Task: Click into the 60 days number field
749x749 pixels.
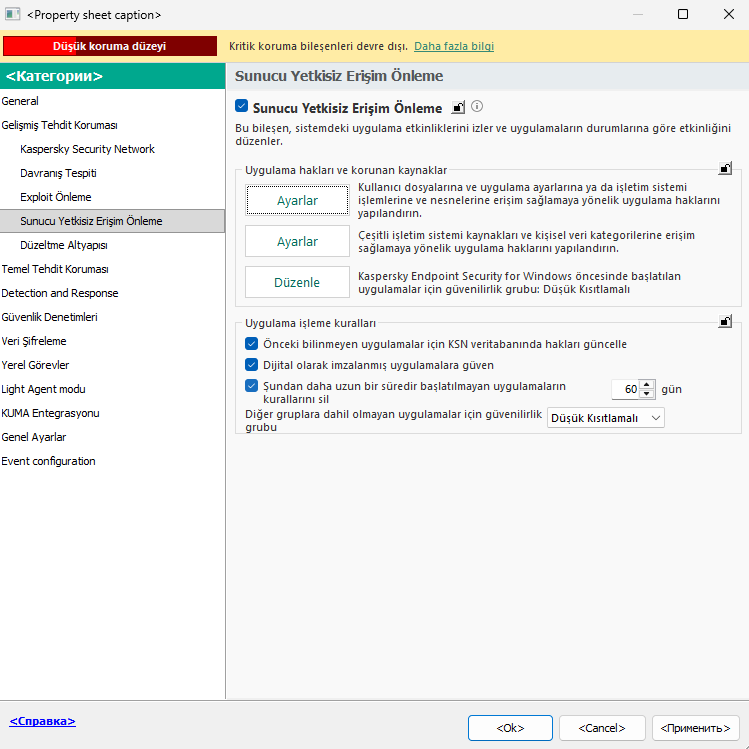Action: [x=624, y=389]
